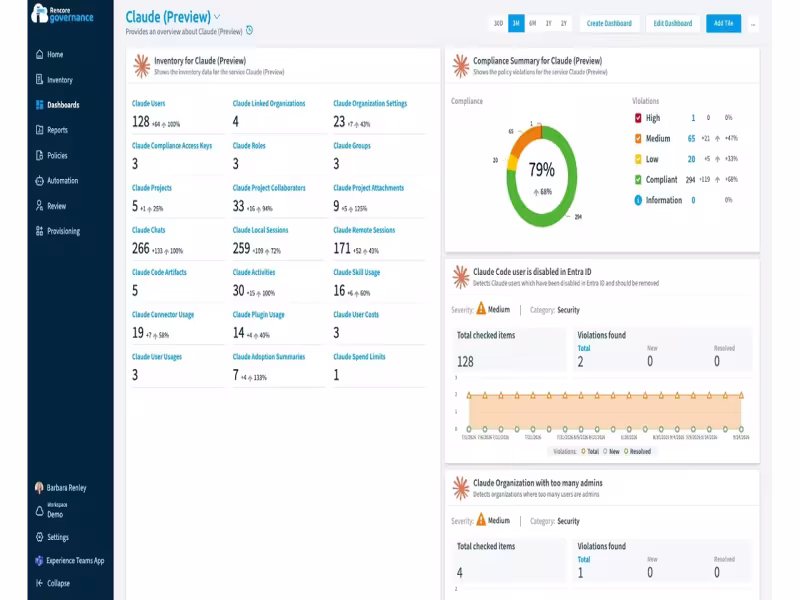Click Medium severity warning icon in Entra tile
800x600 pixels.
pos(481,309)
